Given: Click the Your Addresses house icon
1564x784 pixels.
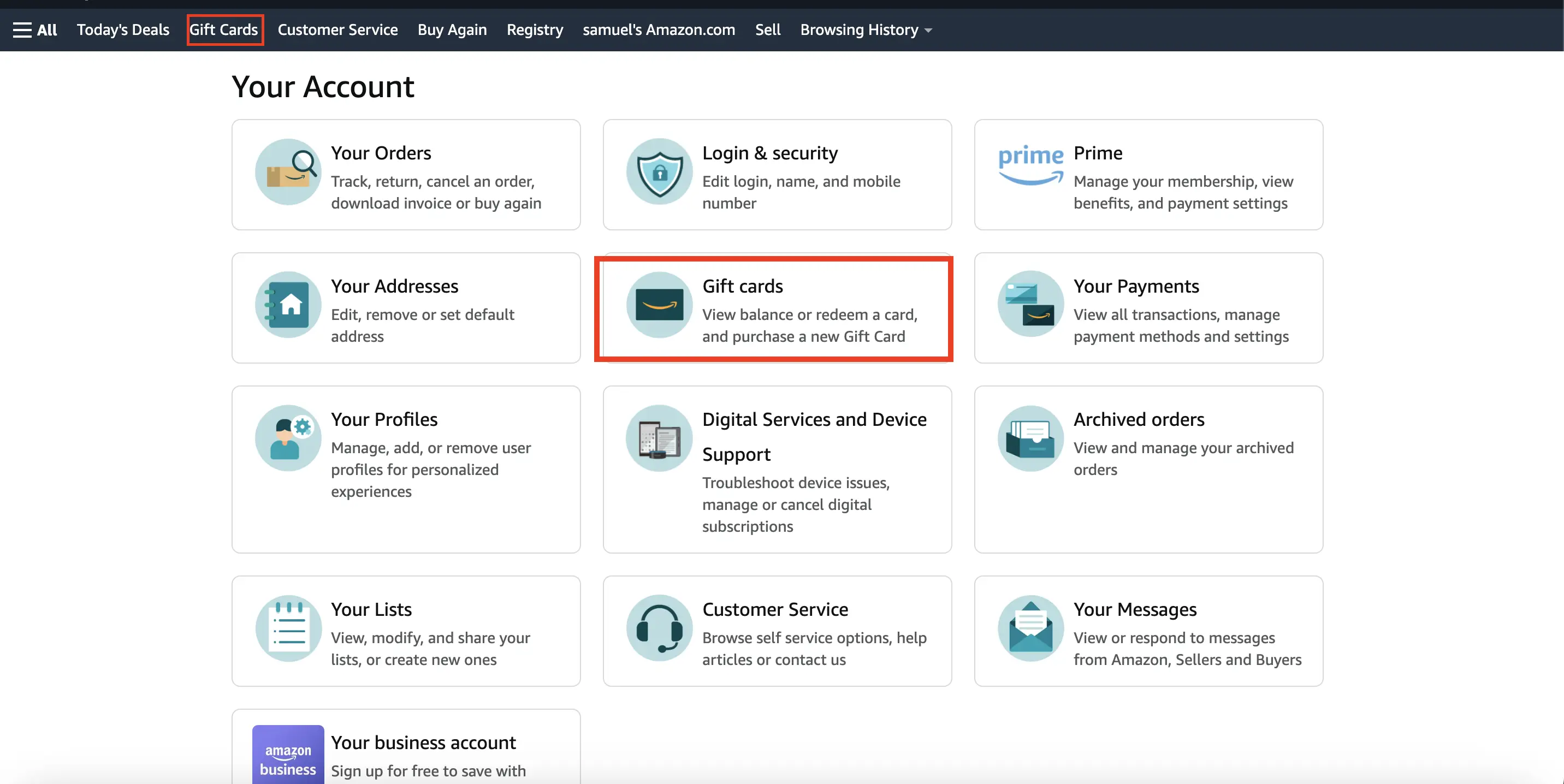Looking at the screenshot, I should point(288,305).
